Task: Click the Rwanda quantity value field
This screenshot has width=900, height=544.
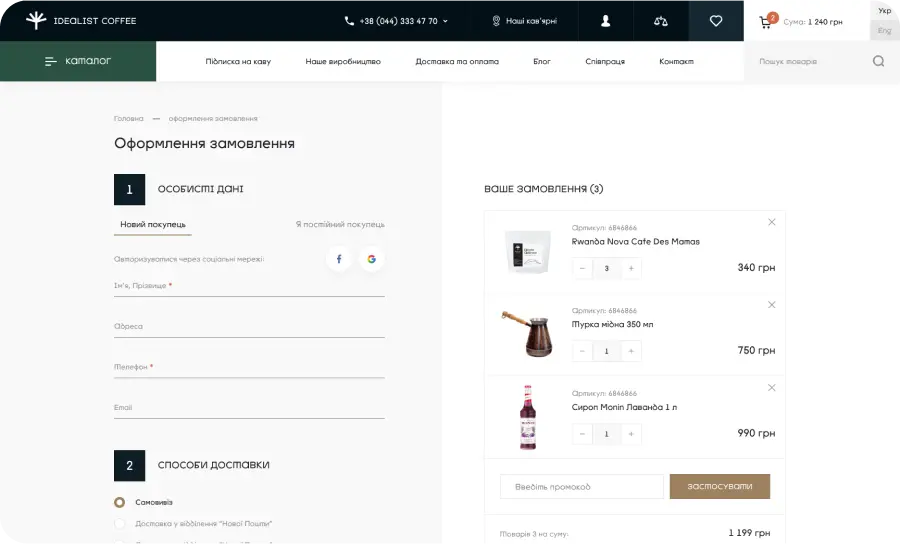Action: [x=606, y=269]
